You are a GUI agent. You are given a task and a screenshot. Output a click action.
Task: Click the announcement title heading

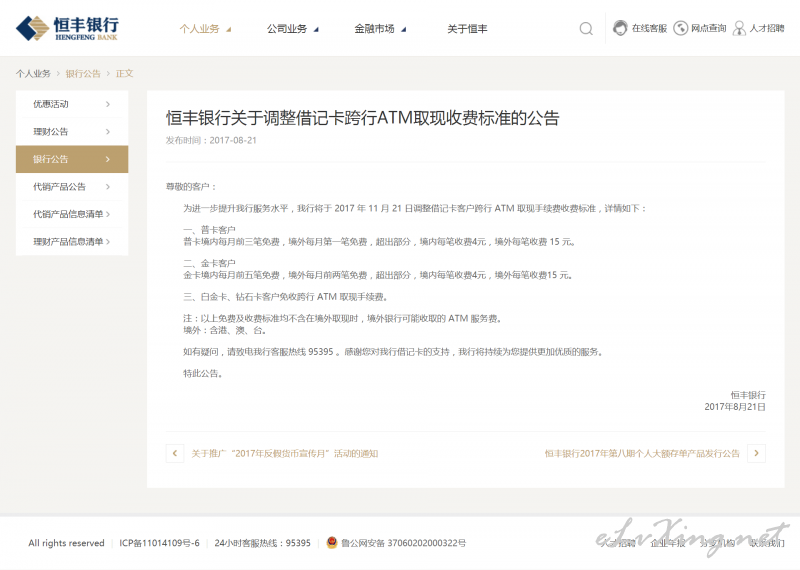click(362, 118)
